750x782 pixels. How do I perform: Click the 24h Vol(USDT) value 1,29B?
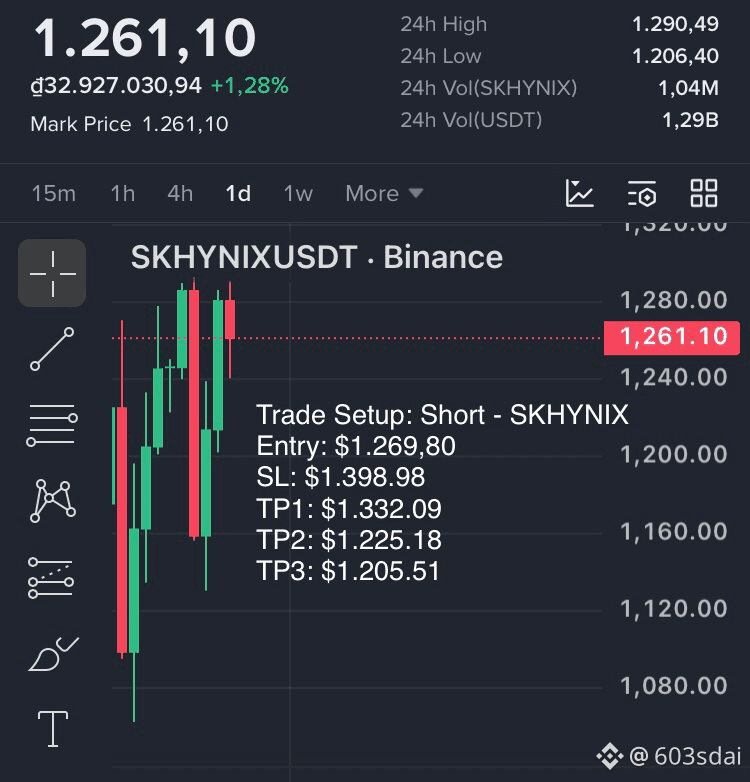pos(690,120)
